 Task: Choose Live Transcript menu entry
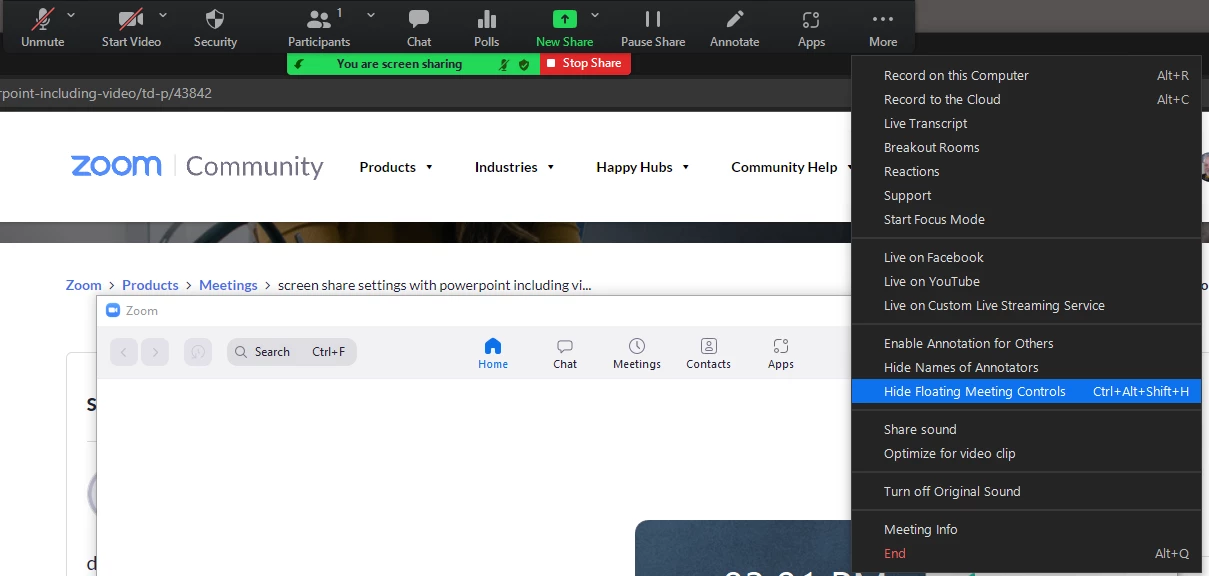point(1026,123)
